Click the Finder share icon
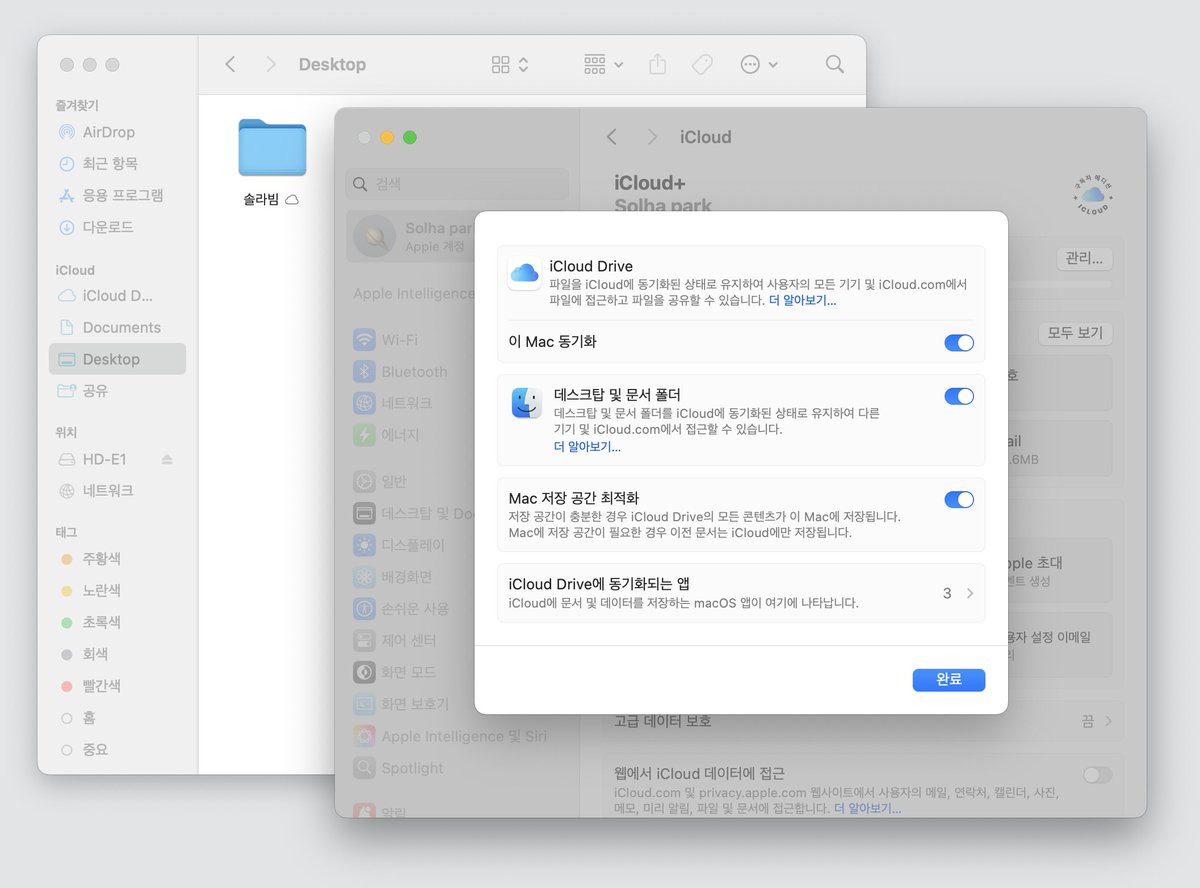Image resolution: width=1200 pixels, height=888 pixels. [657, 64]
